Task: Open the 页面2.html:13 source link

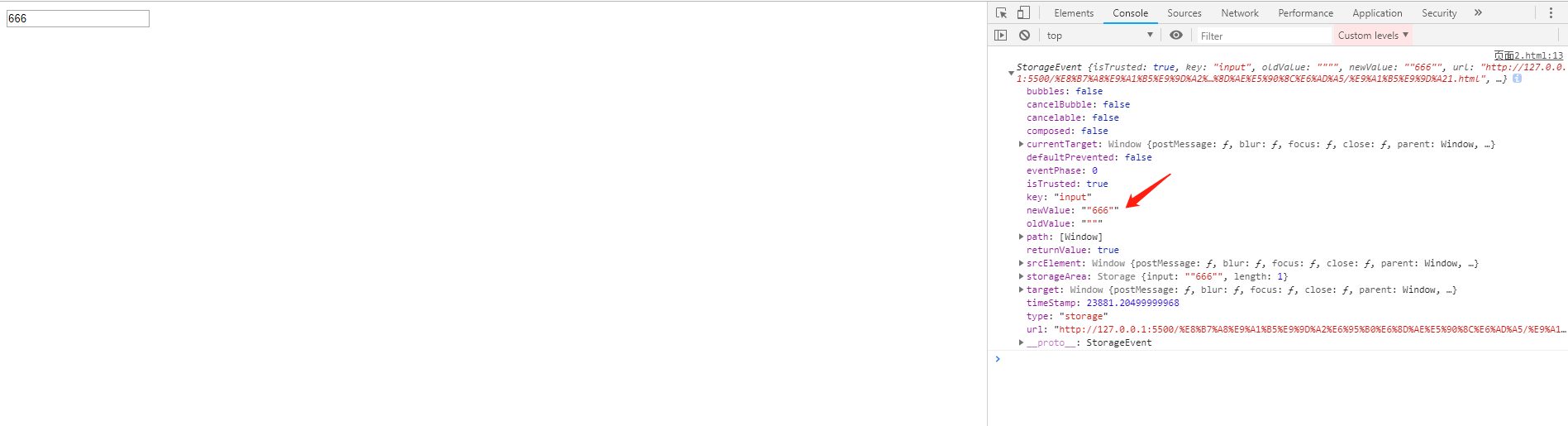Action: point(1528,55)
